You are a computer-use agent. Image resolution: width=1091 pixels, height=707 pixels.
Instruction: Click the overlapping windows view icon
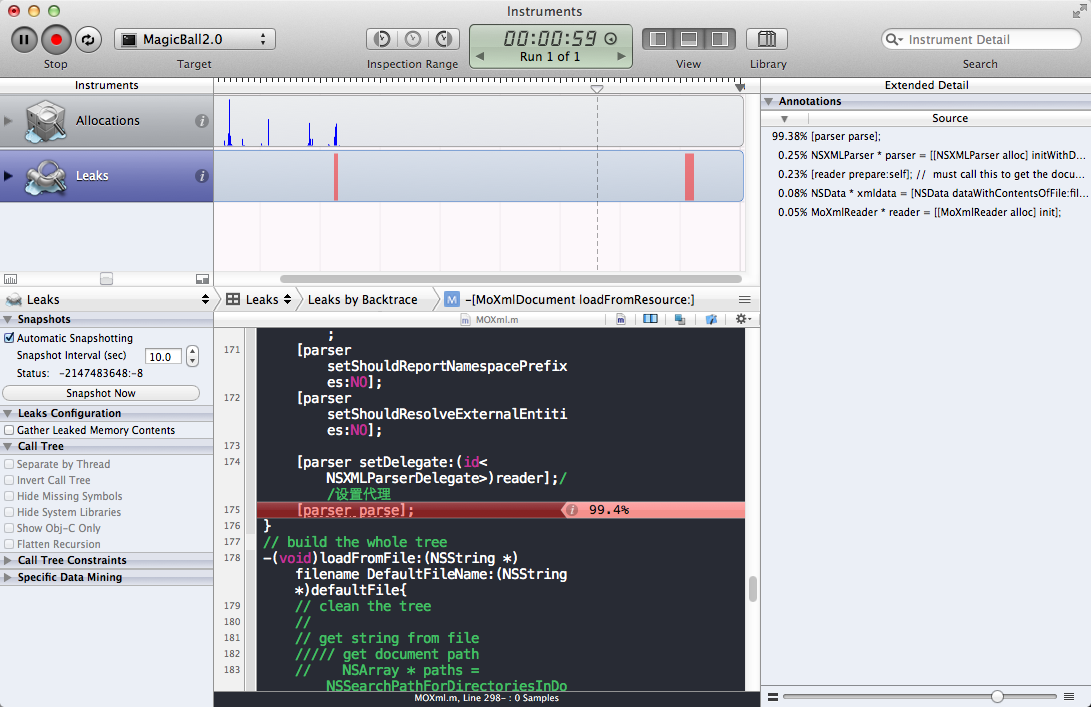pyautogui.click(x=680, y=319)
